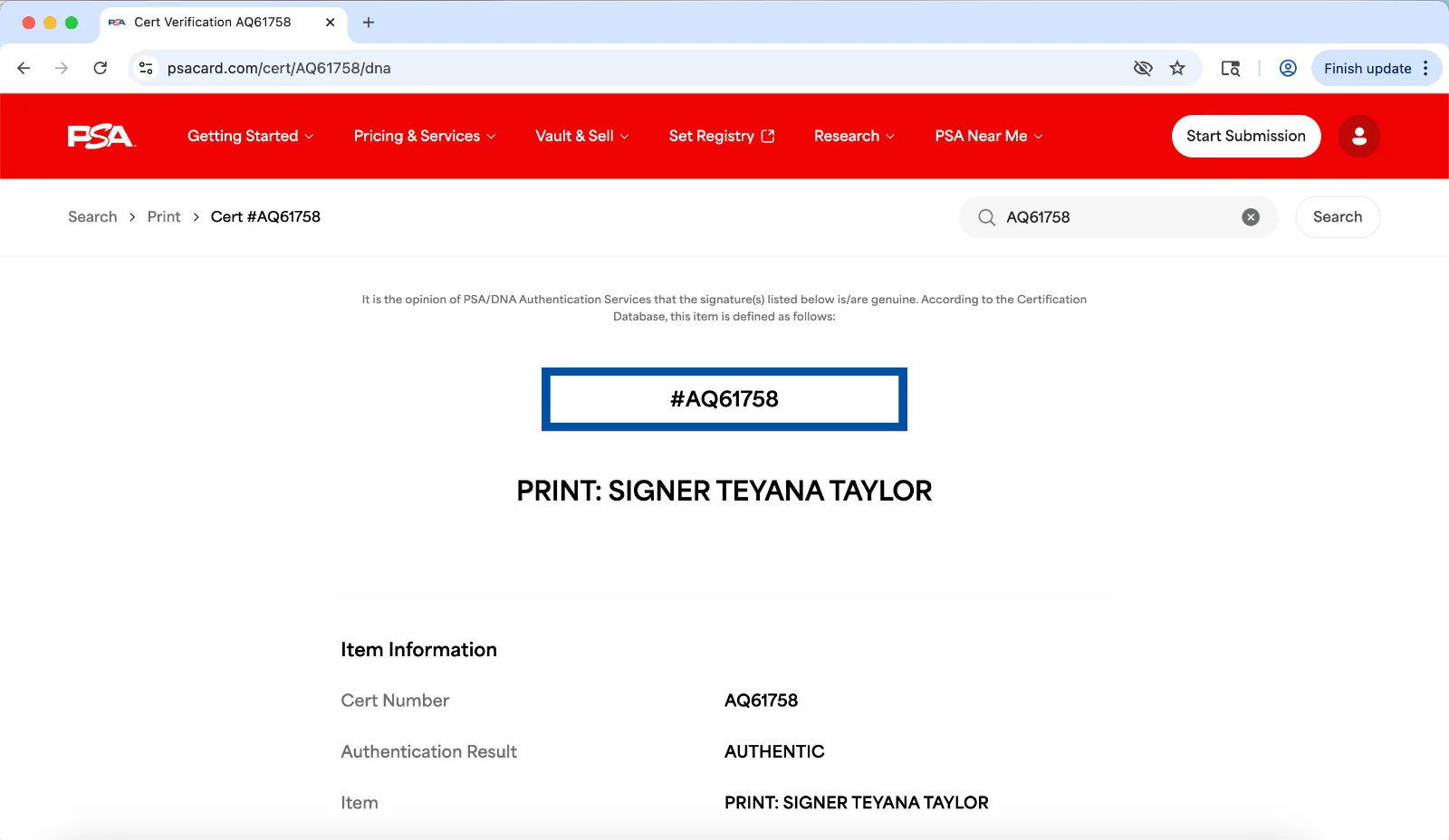This screenshot has width=1449, height=840.
Task: Open Chrome three-dot menu
Action: [1425, 68]
